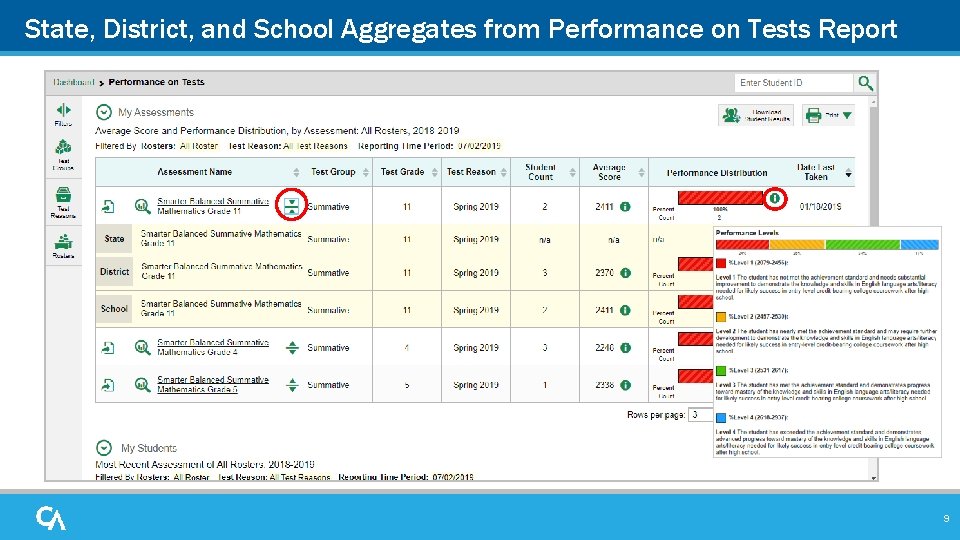Open Smarter Balanced Summative Mathematics Grade 4 link

click(x=212, y=347)
